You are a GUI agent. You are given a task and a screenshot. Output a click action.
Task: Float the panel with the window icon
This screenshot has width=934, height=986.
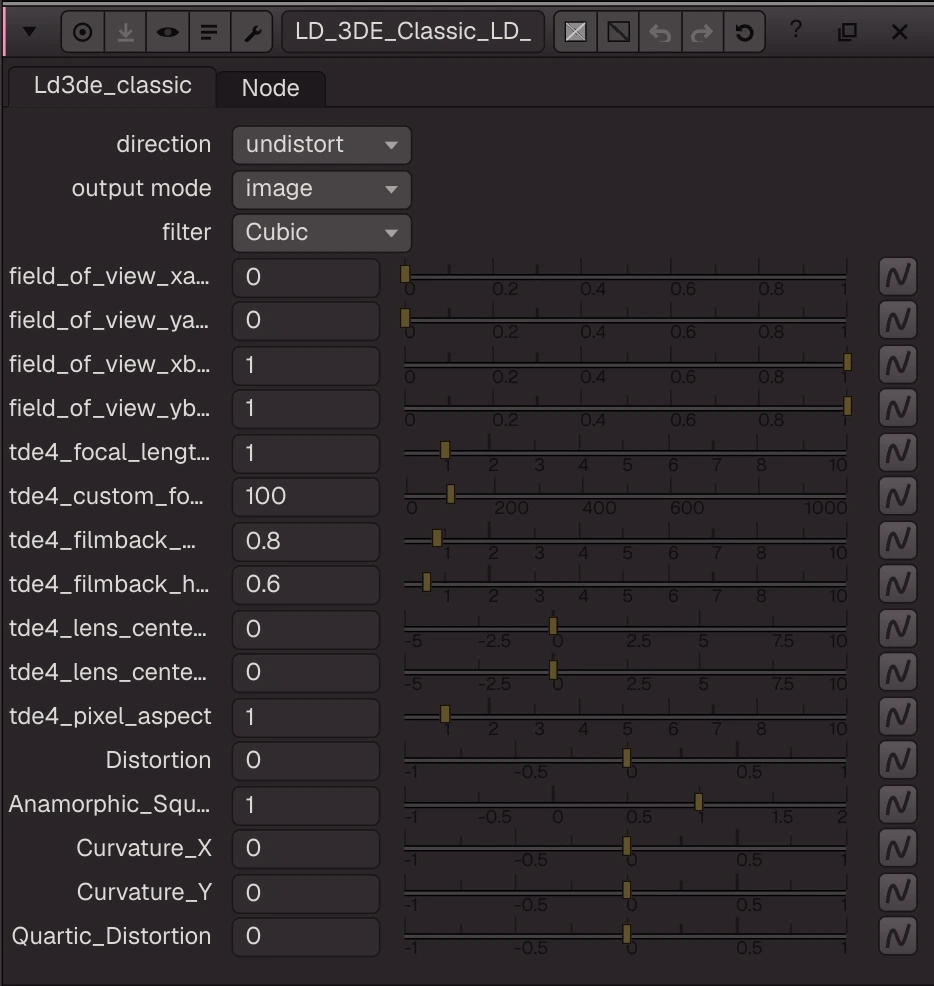[x=848, y=31]
